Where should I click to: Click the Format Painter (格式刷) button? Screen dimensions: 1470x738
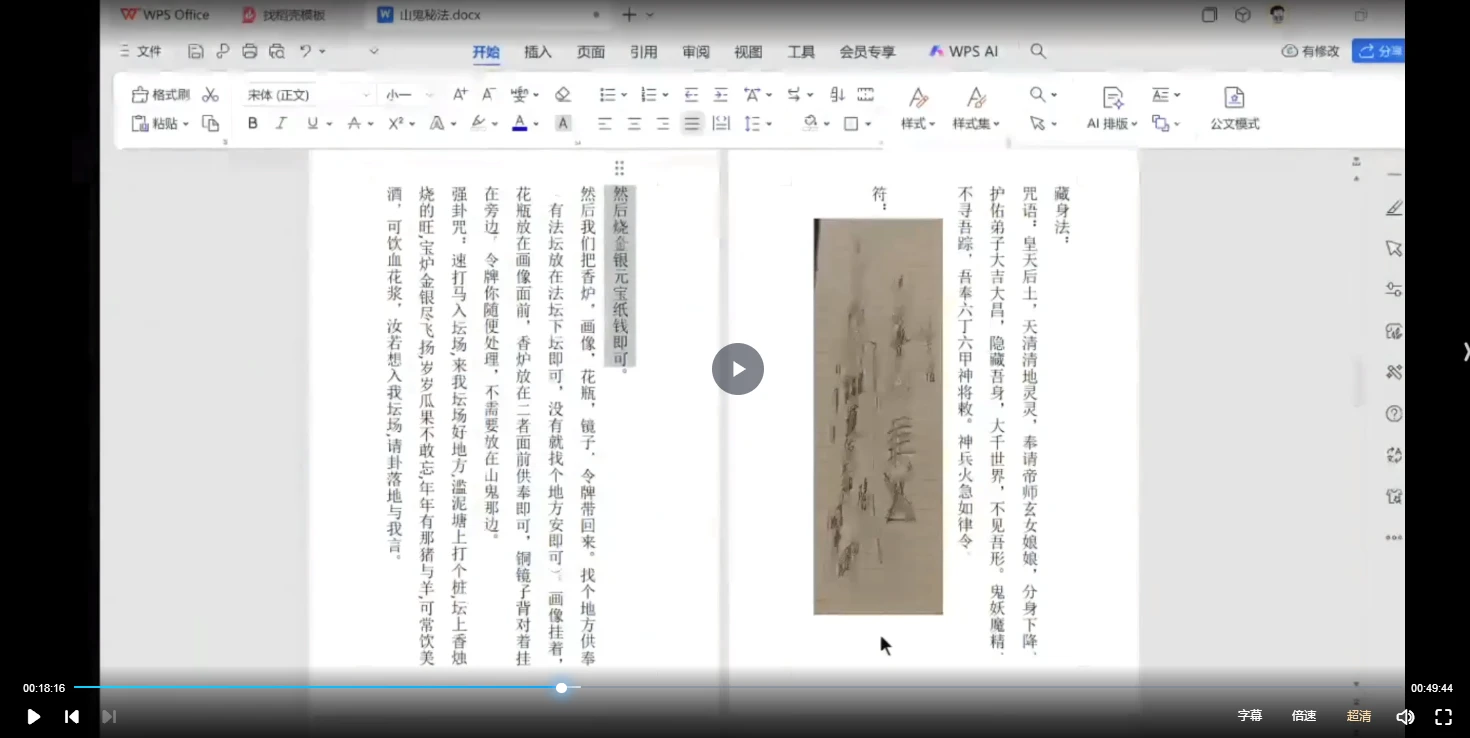[161, 94]
